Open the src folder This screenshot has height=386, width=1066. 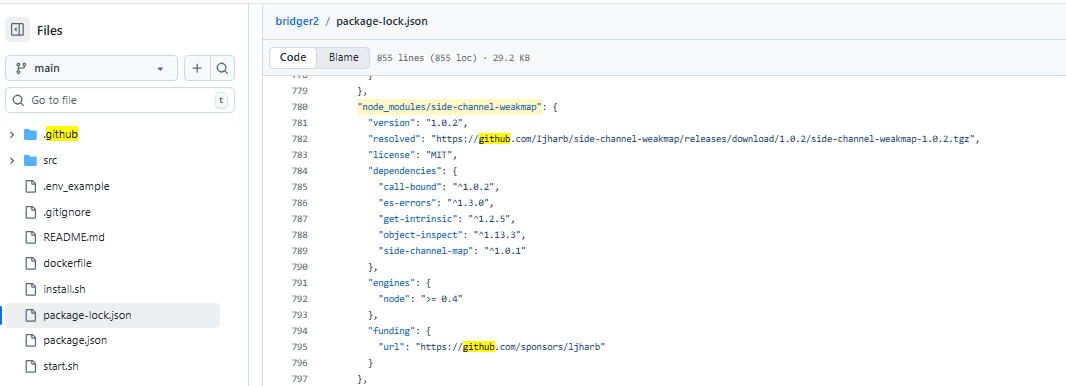[50, 161]
